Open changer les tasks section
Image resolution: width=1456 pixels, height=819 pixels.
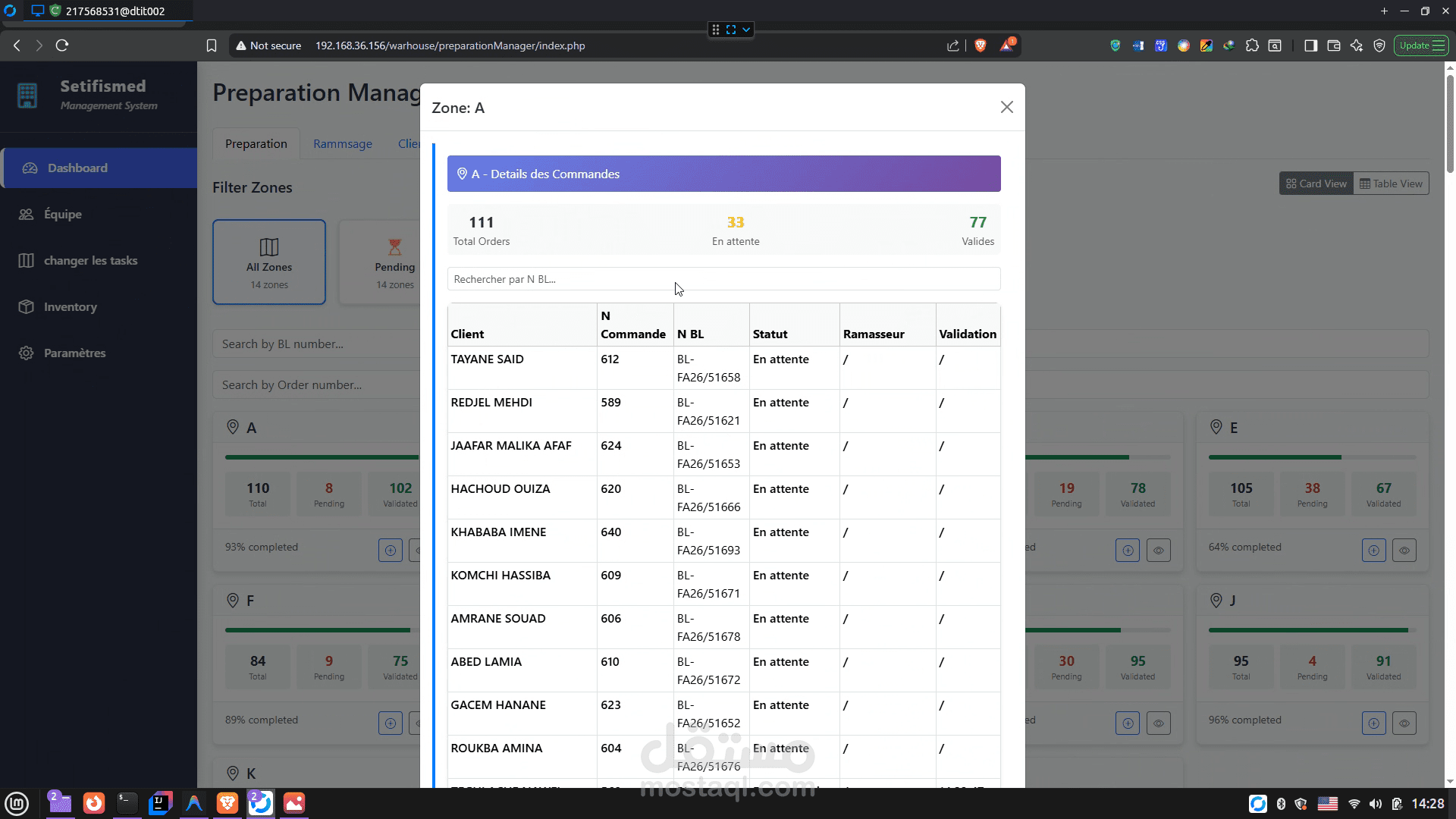tap(90, 260)
